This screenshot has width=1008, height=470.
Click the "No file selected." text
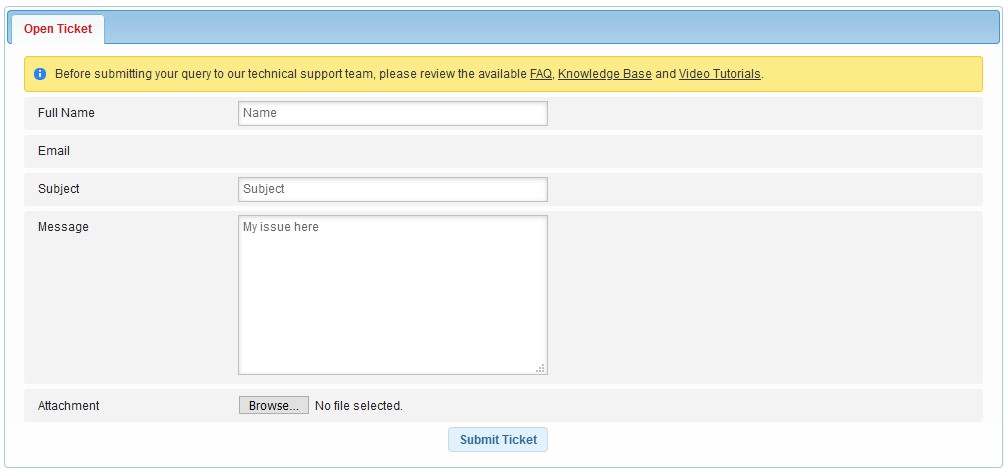(x=358, y=406)
